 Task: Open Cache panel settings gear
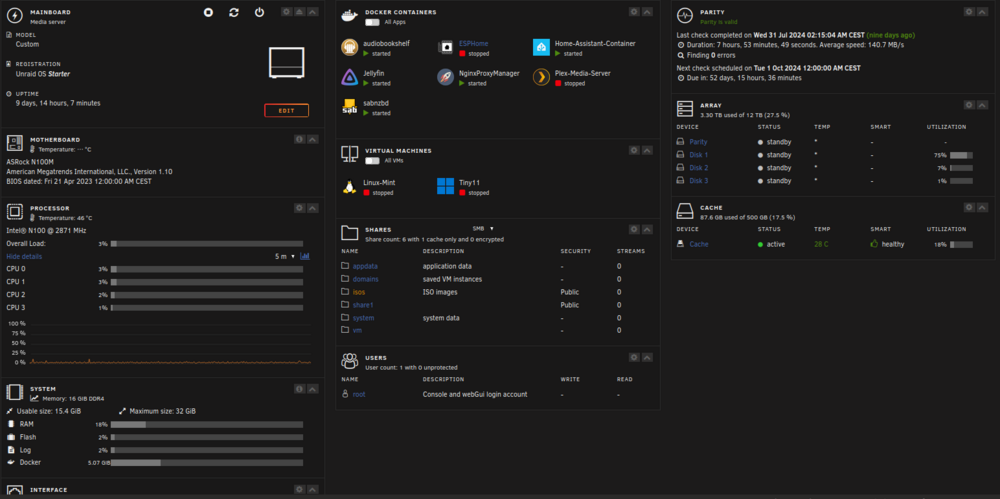click(969, 207)
